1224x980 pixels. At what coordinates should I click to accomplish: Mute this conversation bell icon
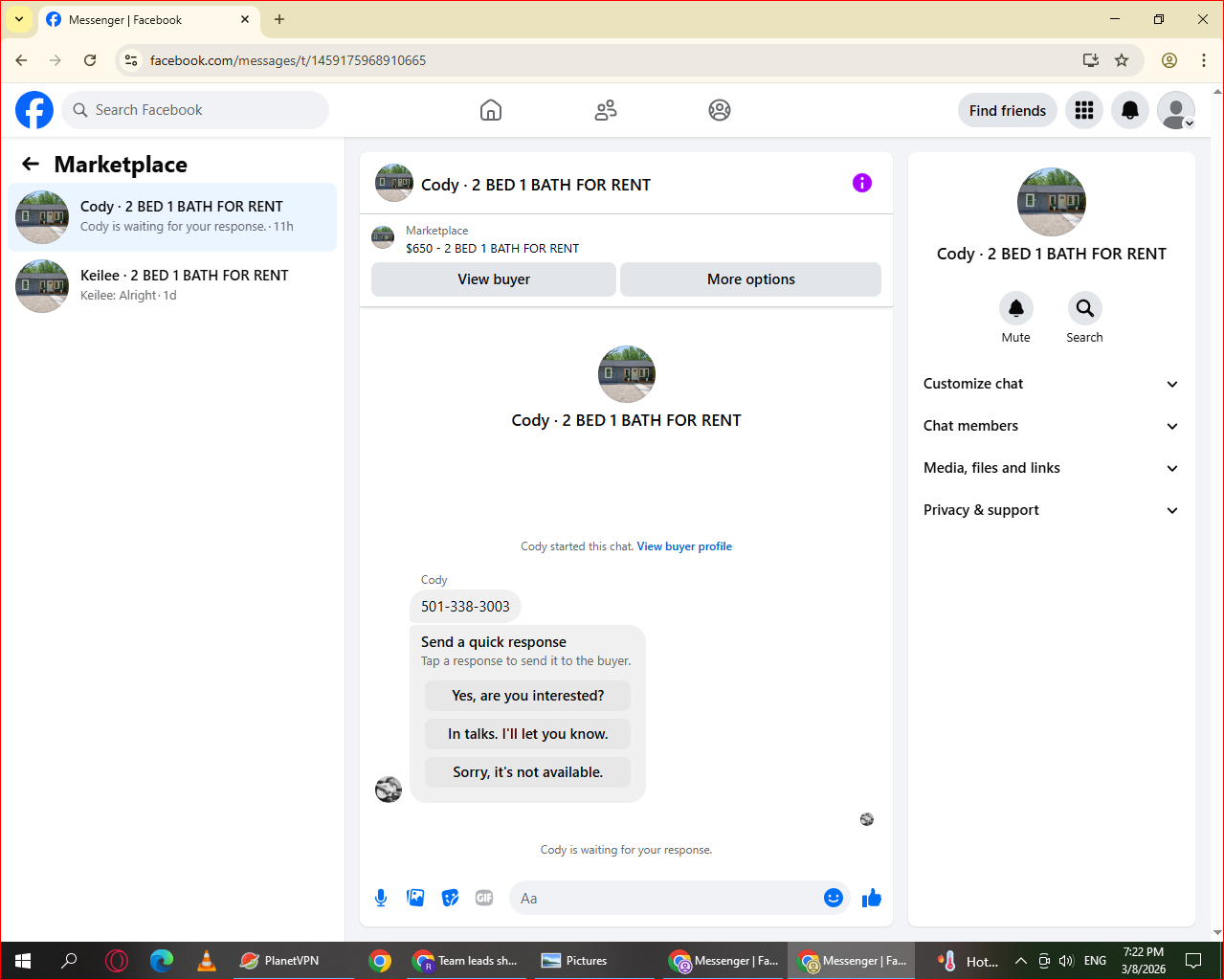1016,308
